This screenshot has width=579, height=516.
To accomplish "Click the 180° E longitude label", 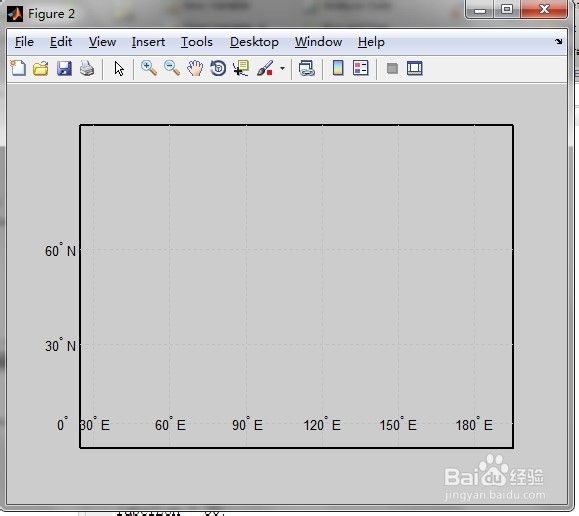I will coord(474,424).
